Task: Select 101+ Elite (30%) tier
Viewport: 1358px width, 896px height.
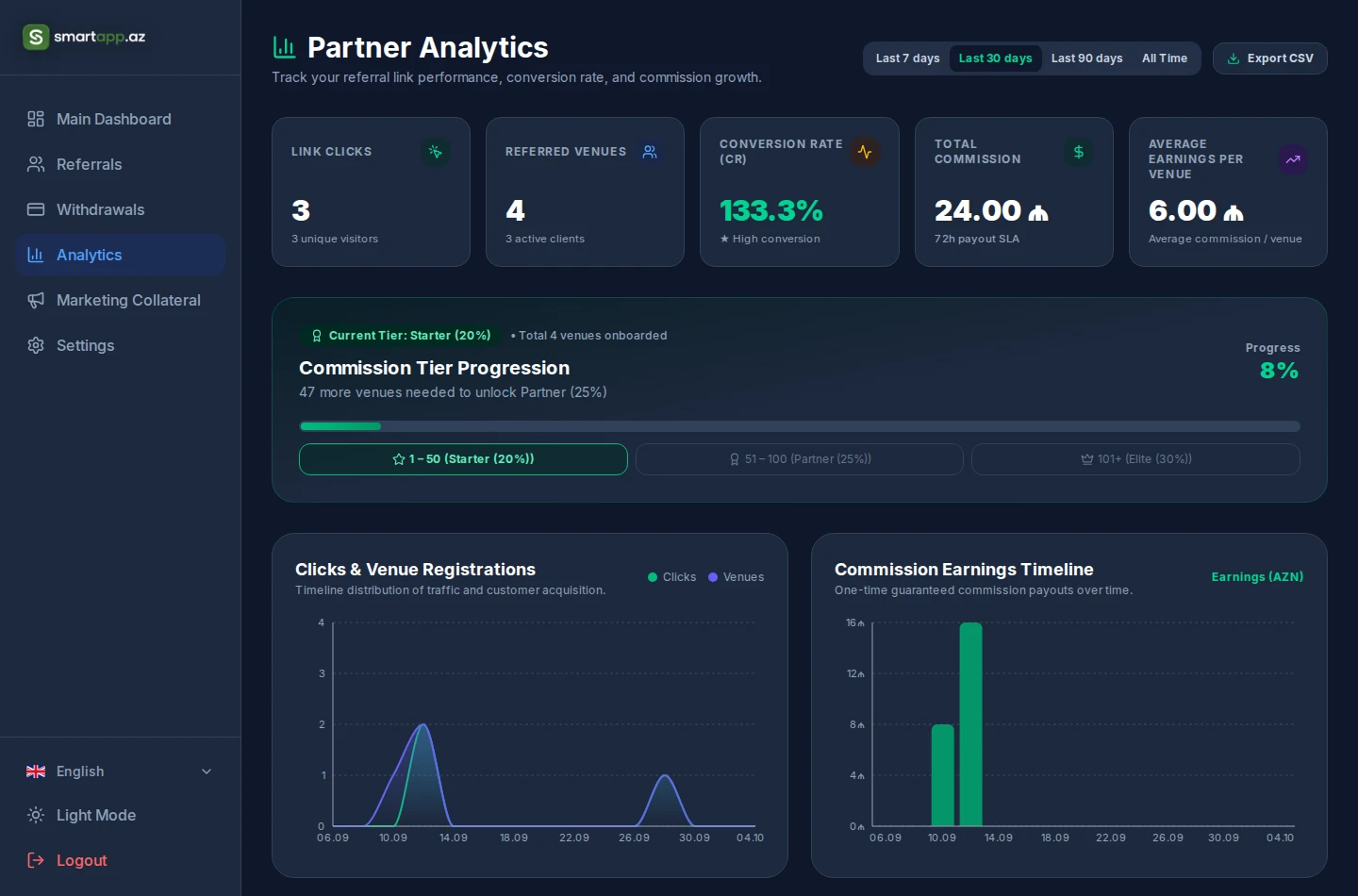Action: point(1135,459)
